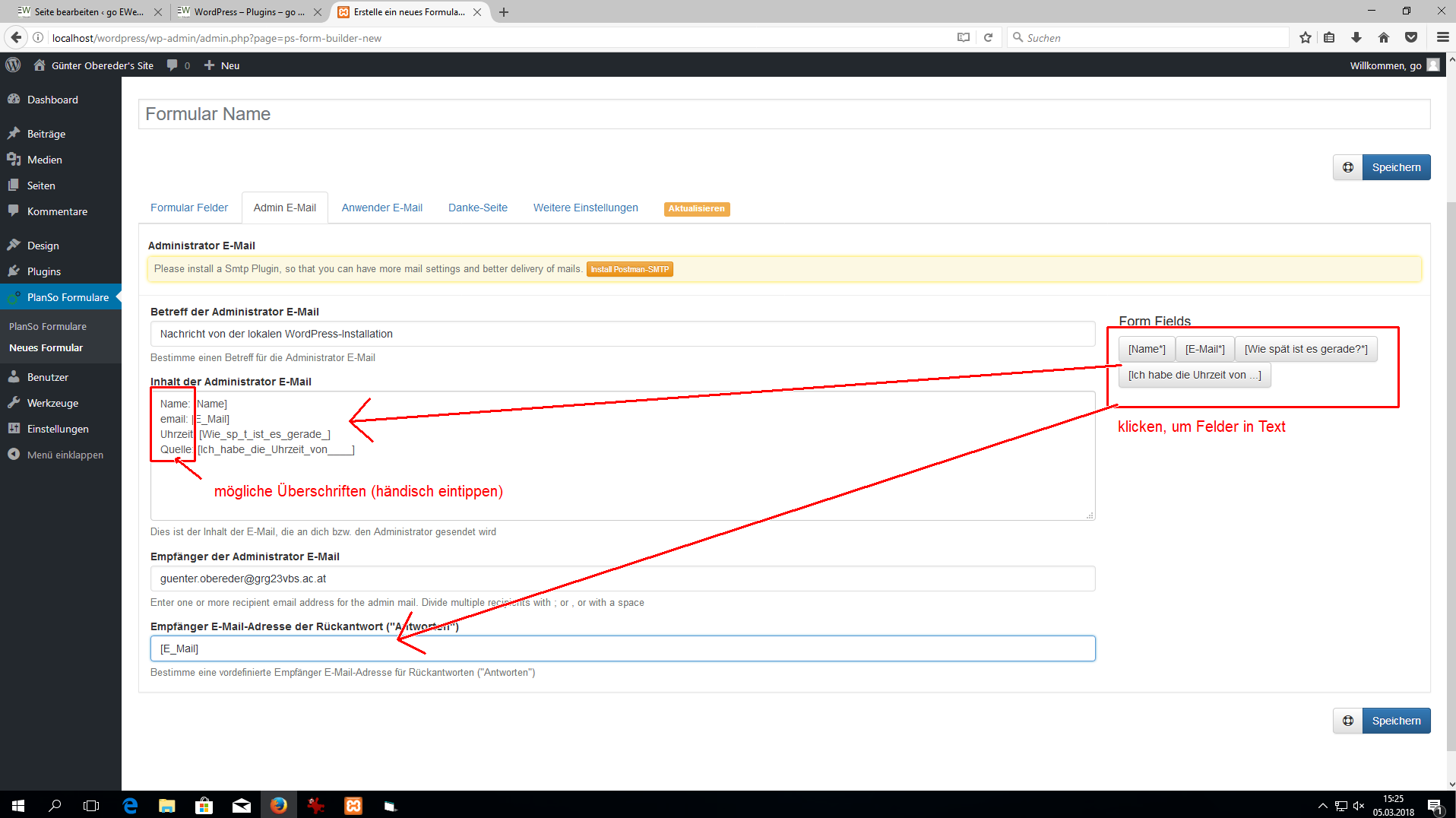Open Windows Start menu
Image resolution: width=1456 pixels, height=818 pixels.
tap(18, 805)
